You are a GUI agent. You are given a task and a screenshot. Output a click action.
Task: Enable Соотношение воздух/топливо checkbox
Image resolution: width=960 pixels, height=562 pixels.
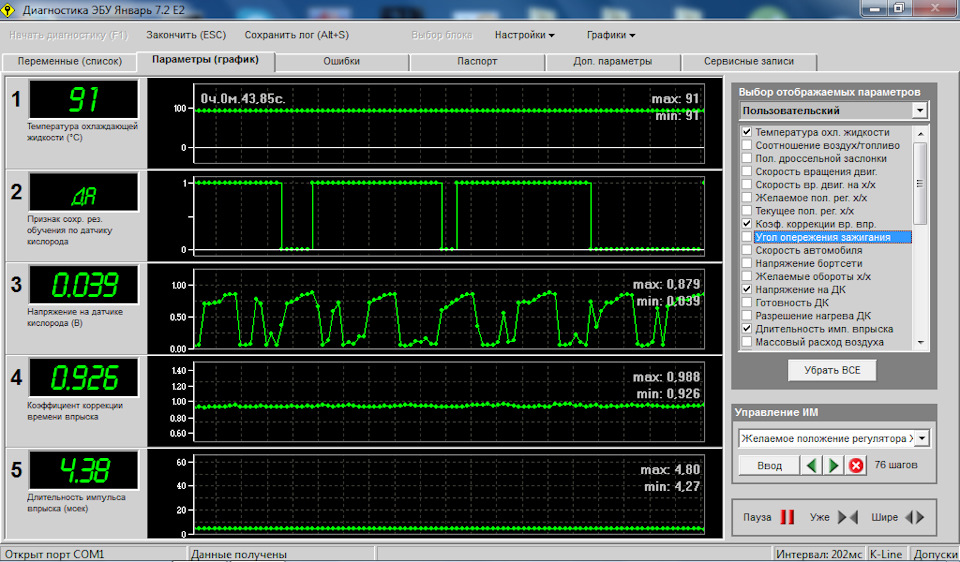click(747, 145)
